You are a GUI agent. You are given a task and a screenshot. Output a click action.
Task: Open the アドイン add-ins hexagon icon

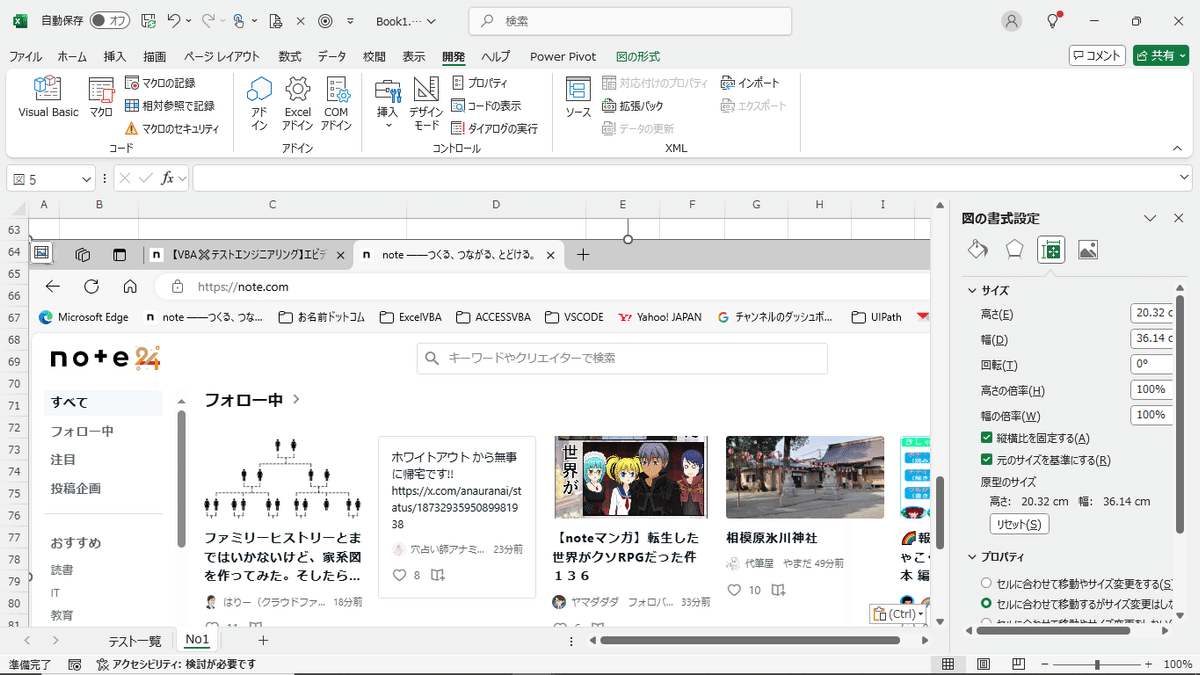tap(259, 103)
